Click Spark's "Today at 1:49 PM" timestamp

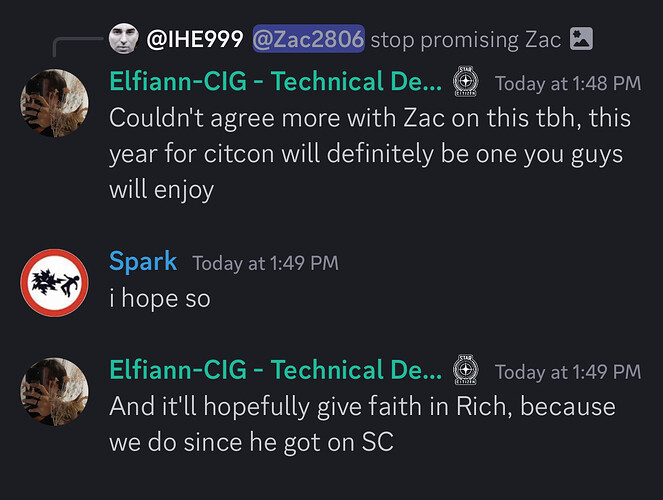click(266, 263)
